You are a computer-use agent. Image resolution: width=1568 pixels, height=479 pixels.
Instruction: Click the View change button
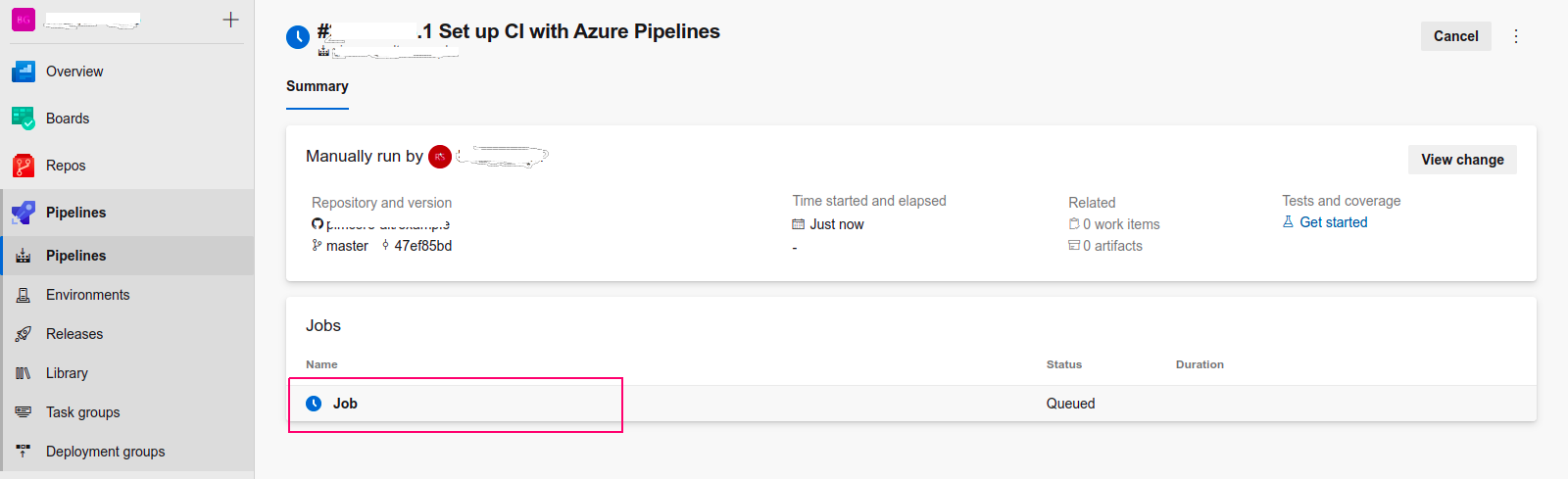1462,160
